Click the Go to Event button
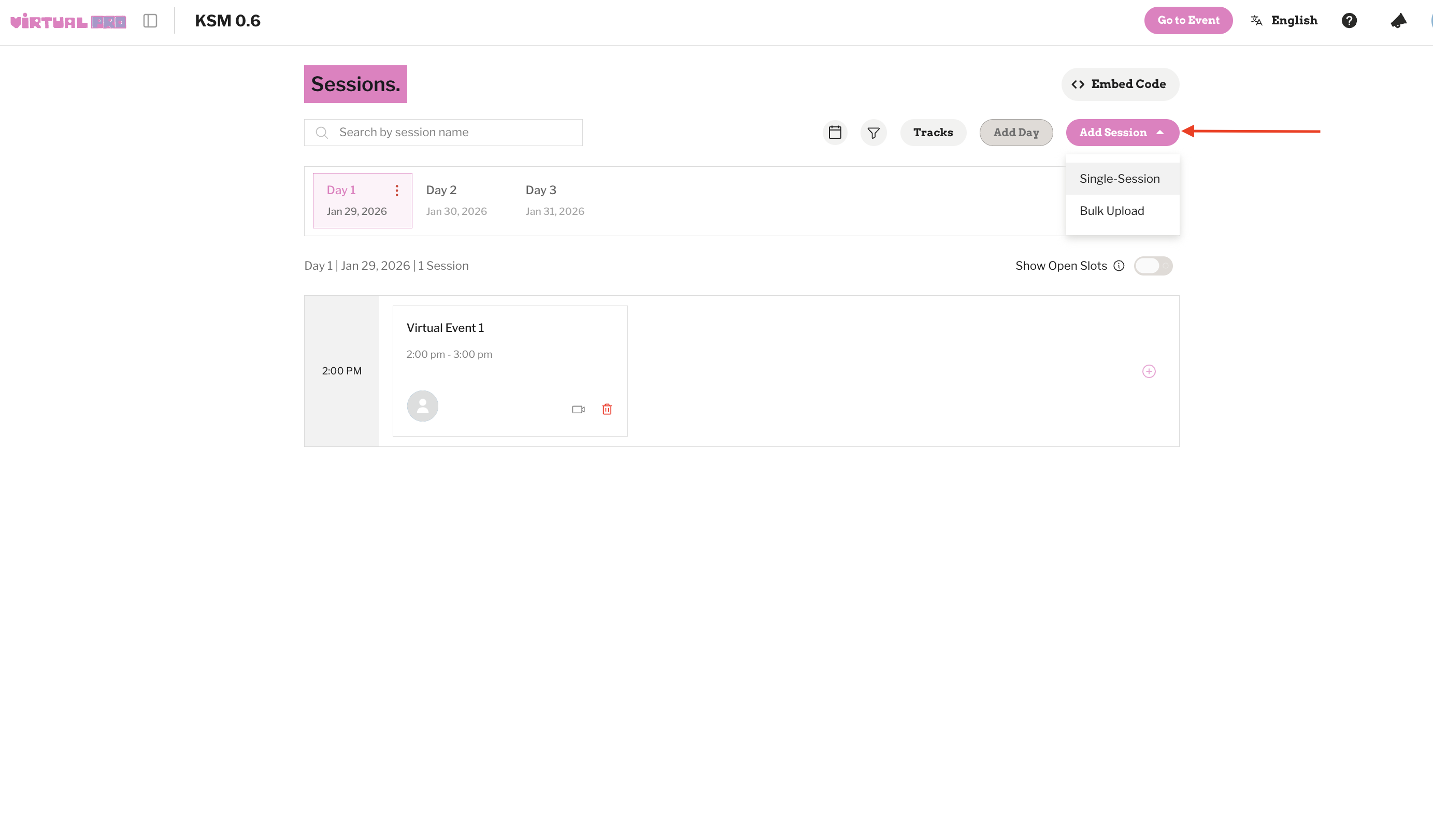This screenshot has width=1433, height=840. [1188, 21]
